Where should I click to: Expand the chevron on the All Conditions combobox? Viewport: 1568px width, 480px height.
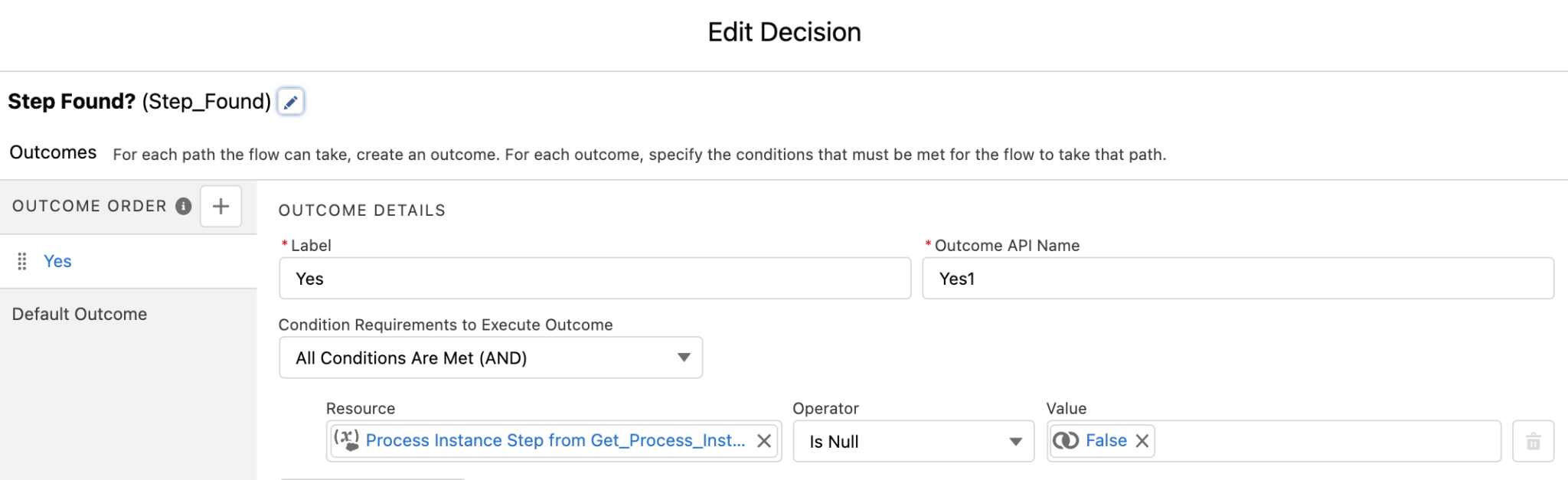tap(684, 358)
